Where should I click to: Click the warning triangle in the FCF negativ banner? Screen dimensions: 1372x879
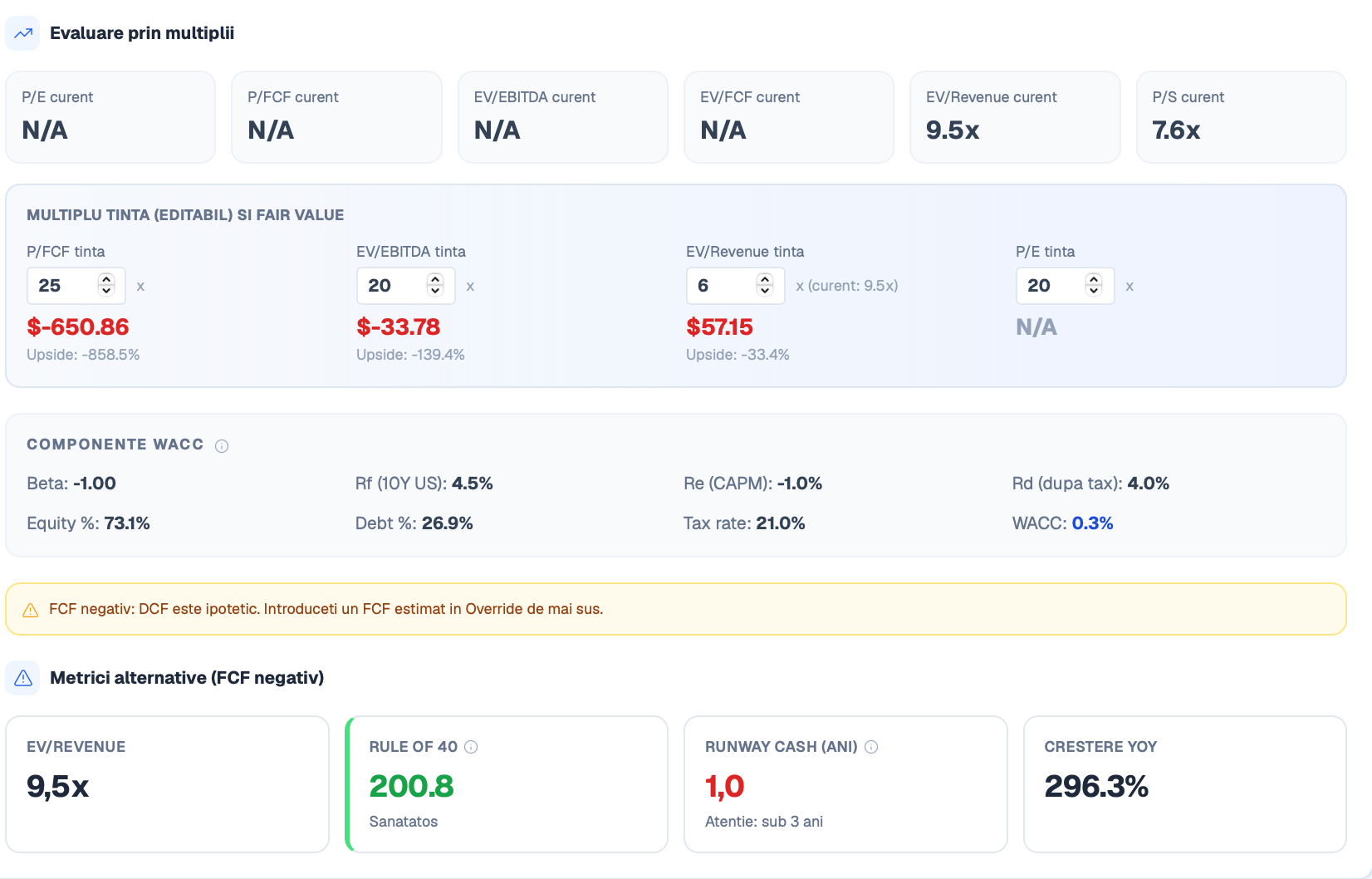31,610
